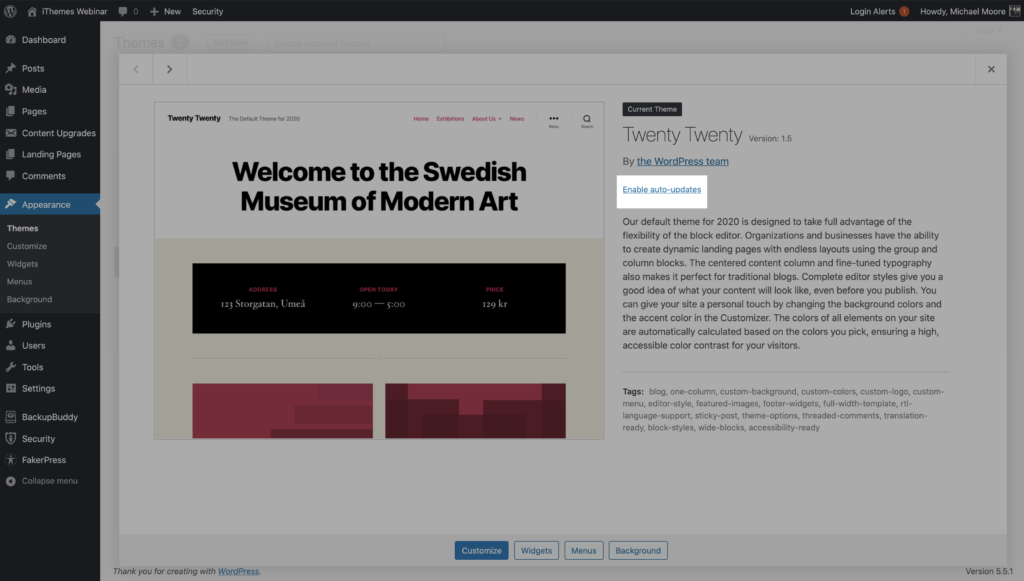This screenshot has width=1024, height=581.
Task: Click the Widgets button at bottom
Action: tap(536, 550)
